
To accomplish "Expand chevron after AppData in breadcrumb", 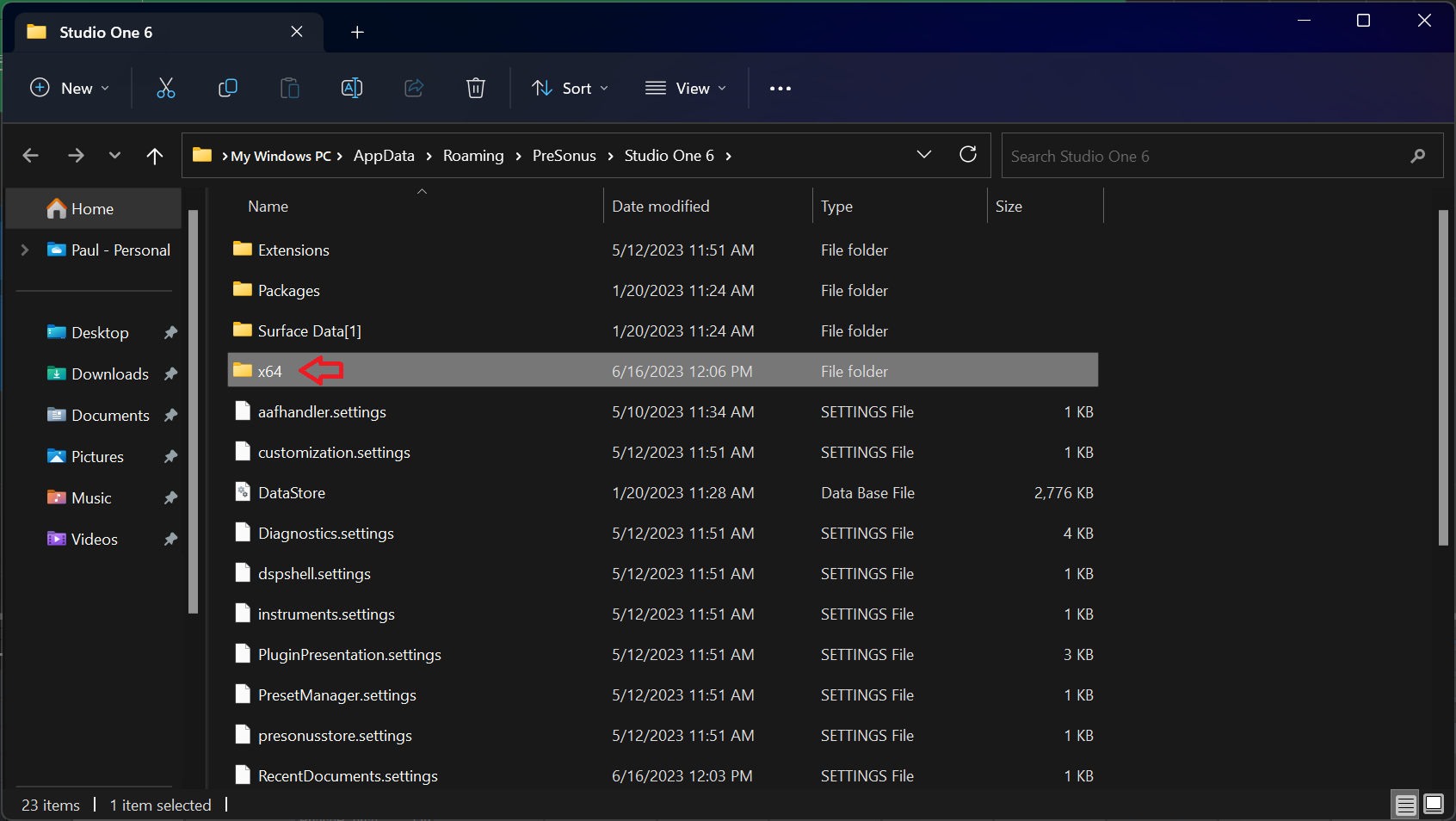I will click(429, 156).
